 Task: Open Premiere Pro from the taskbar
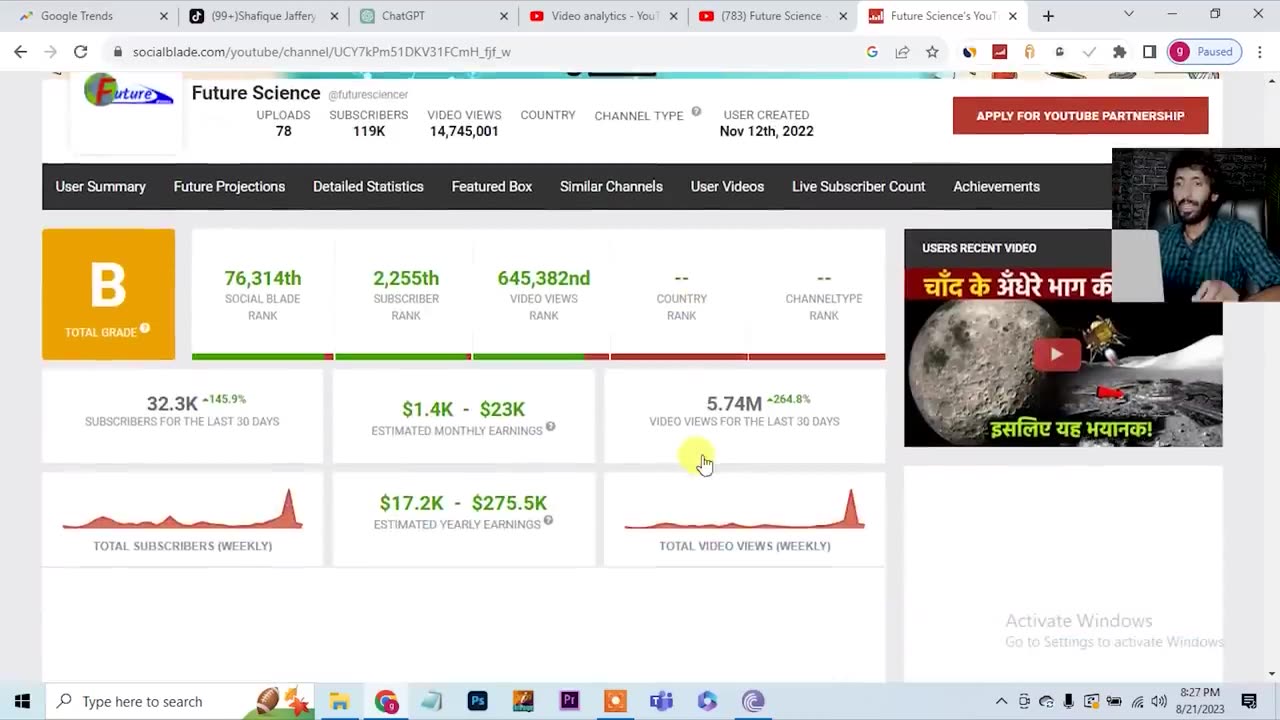tap(569, 701)
